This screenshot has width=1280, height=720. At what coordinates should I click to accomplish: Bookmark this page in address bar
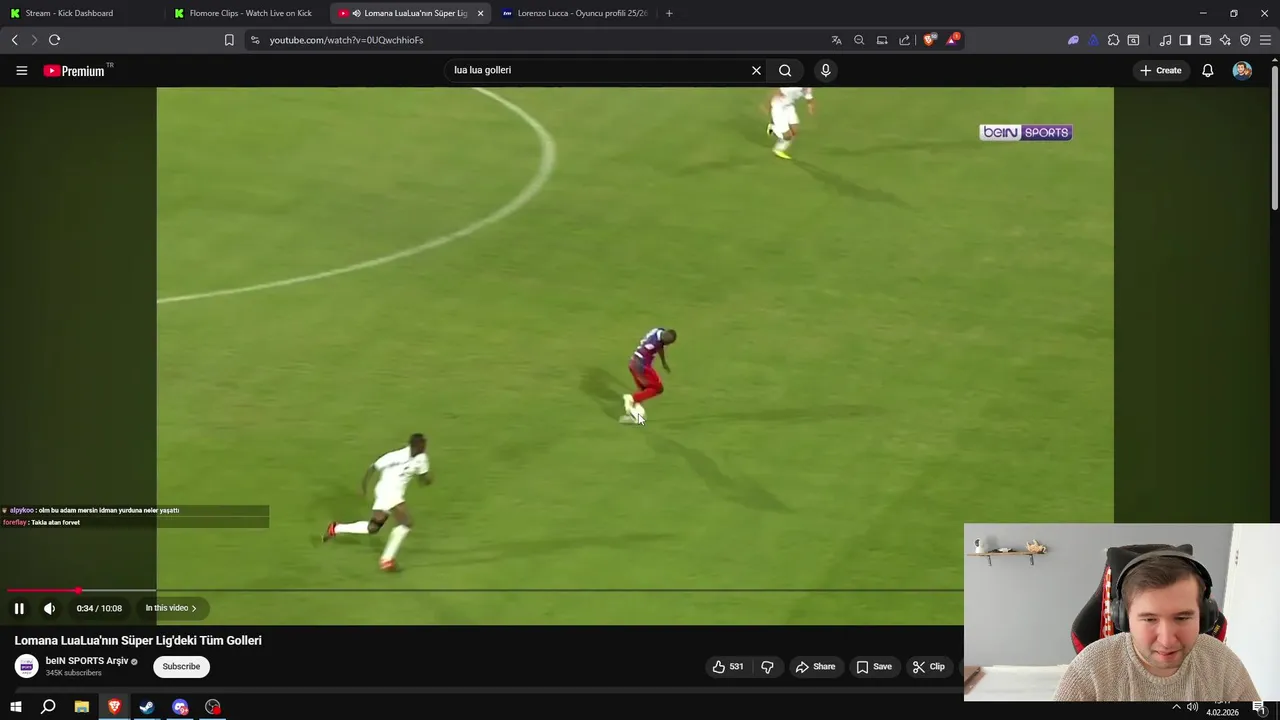[x=229, y=40]
